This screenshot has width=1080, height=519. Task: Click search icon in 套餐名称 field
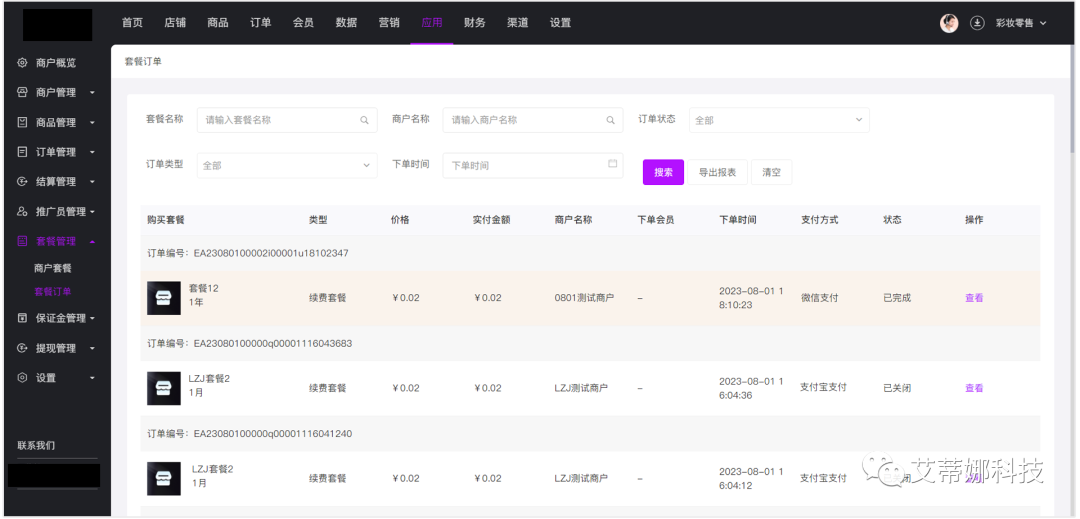364,120
